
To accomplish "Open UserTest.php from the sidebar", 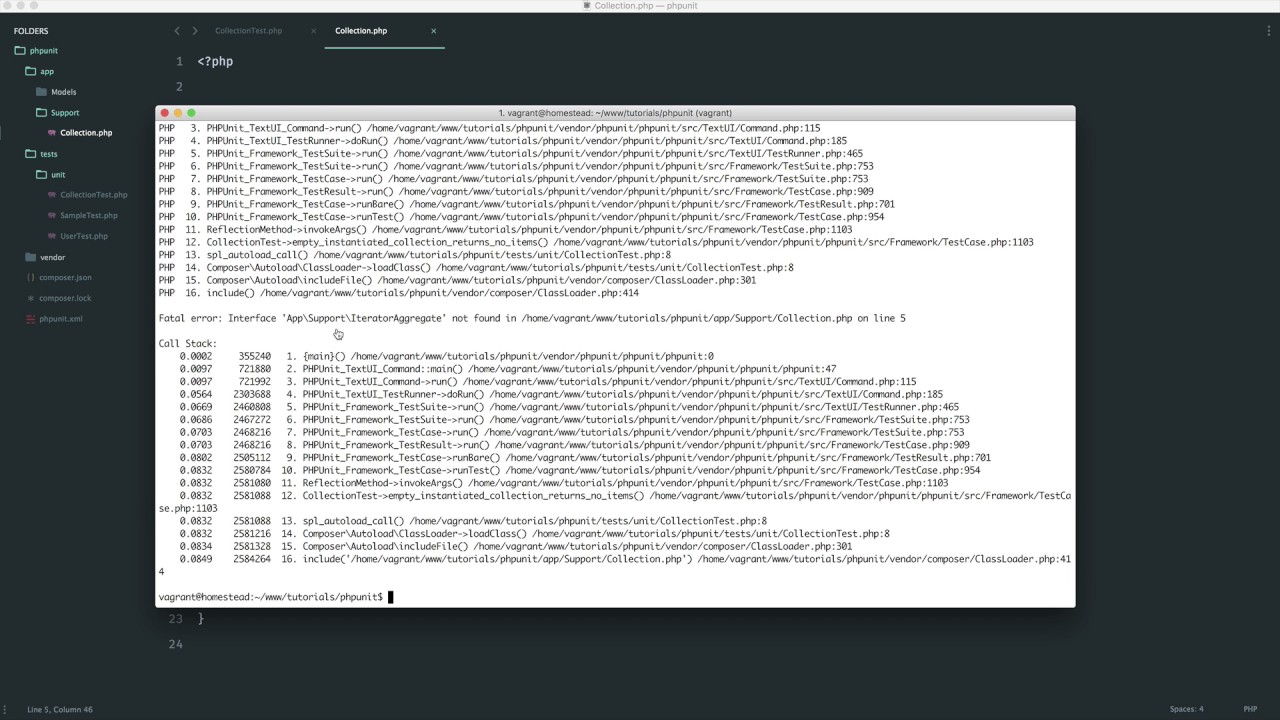I will tap(84, 236).
